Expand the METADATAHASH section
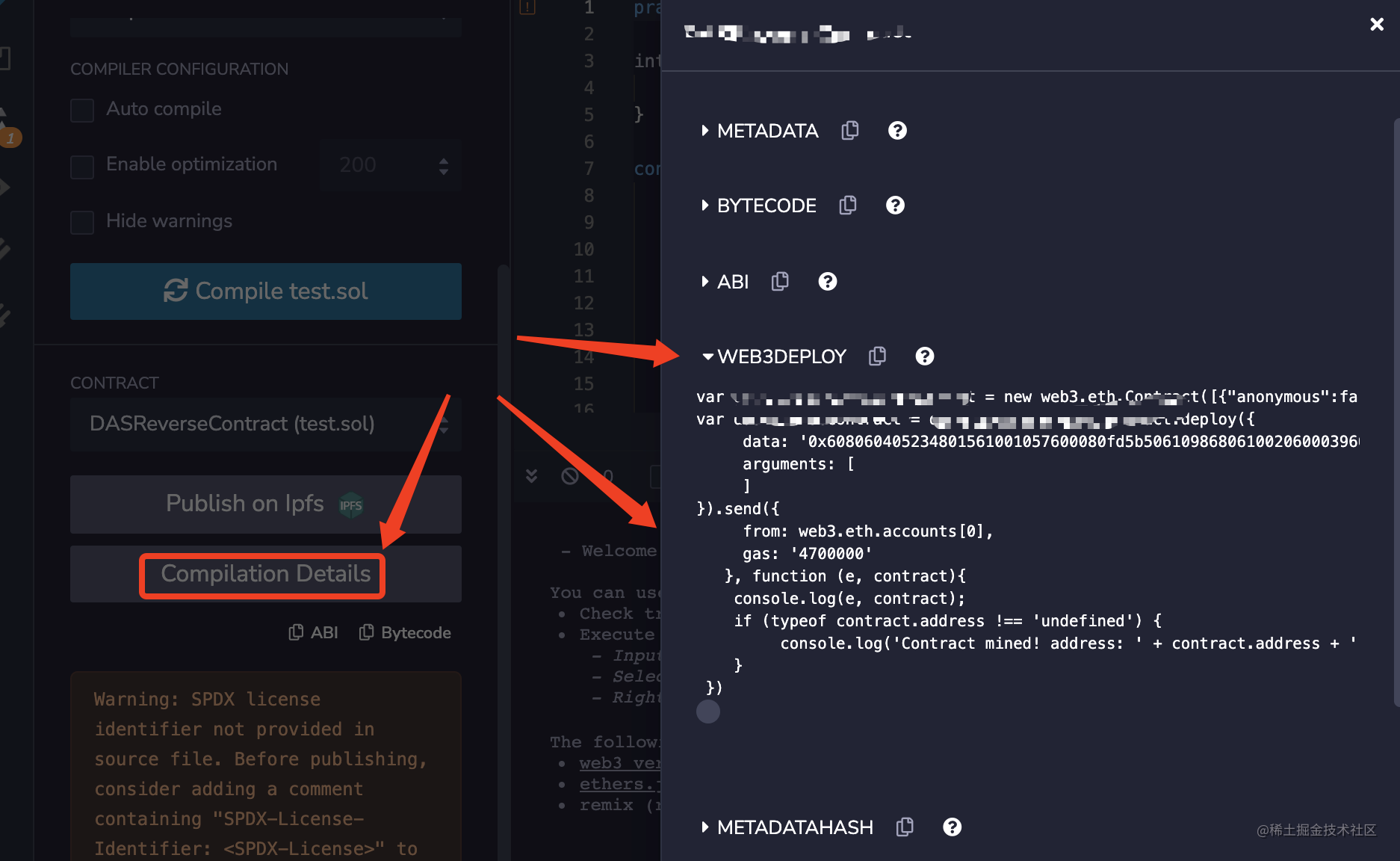 coord(705,827)
